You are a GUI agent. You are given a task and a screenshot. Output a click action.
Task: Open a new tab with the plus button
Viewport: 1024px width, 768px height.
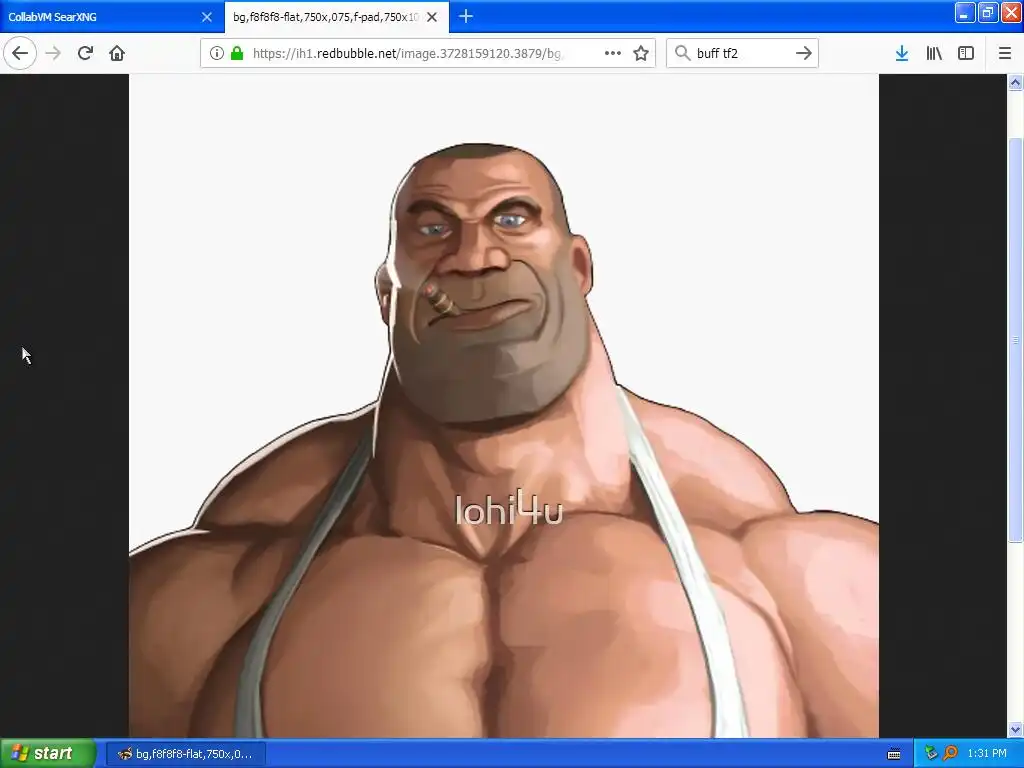[x=466, y=17]
